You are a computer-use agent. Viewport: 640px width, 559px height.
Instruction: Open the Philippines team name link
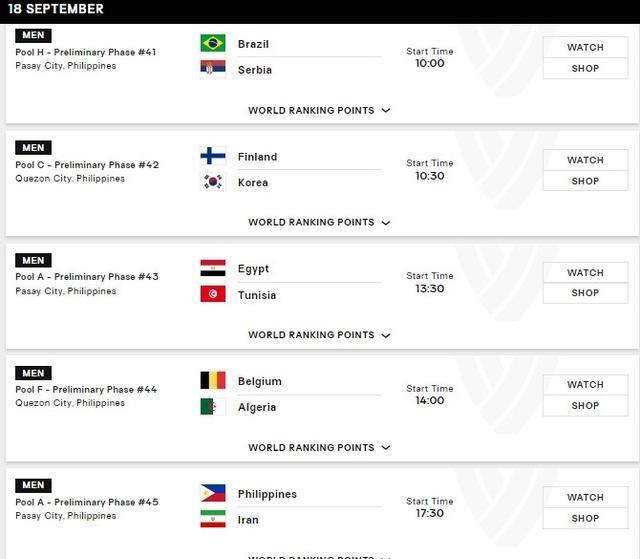(267, 494)
